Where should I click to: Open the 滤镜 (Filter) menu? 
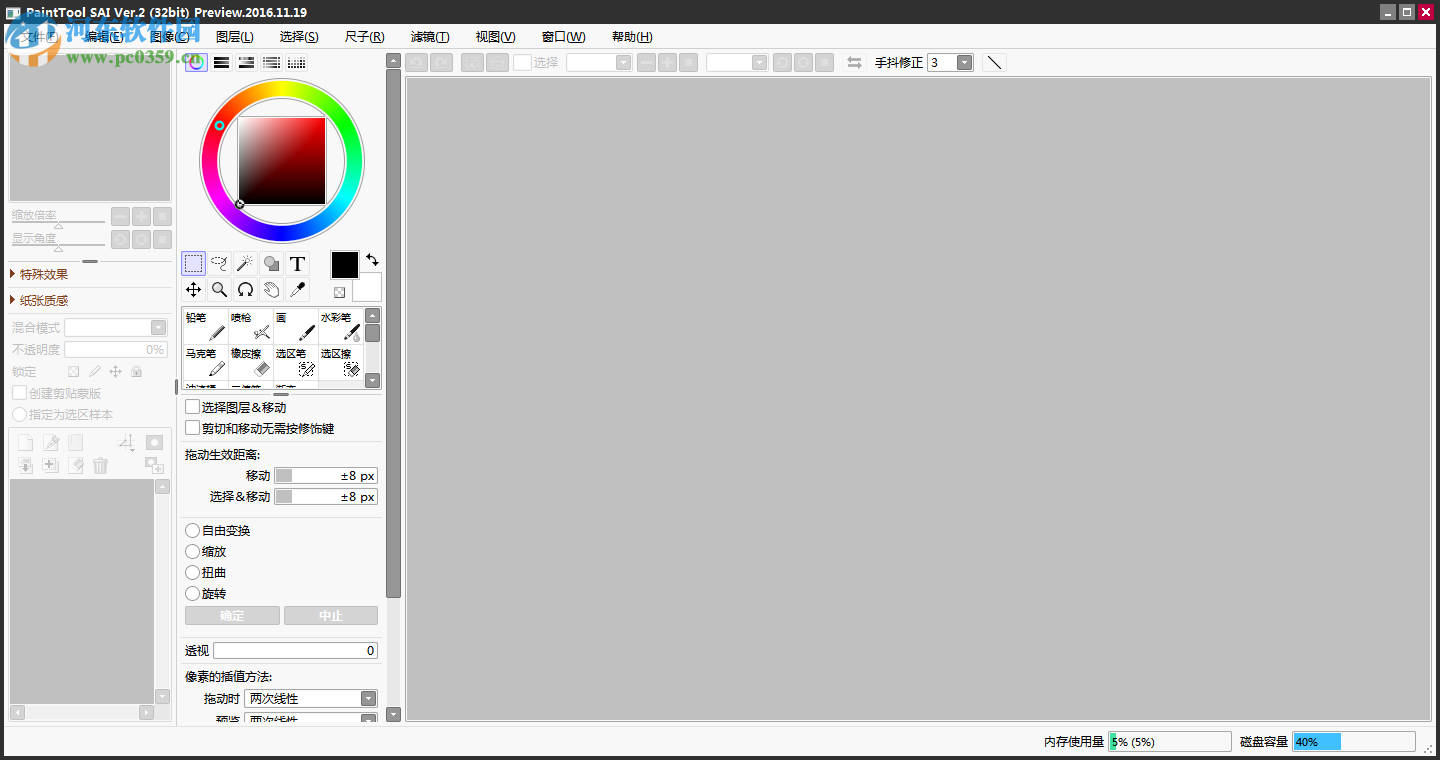click(x=430, y=37)
